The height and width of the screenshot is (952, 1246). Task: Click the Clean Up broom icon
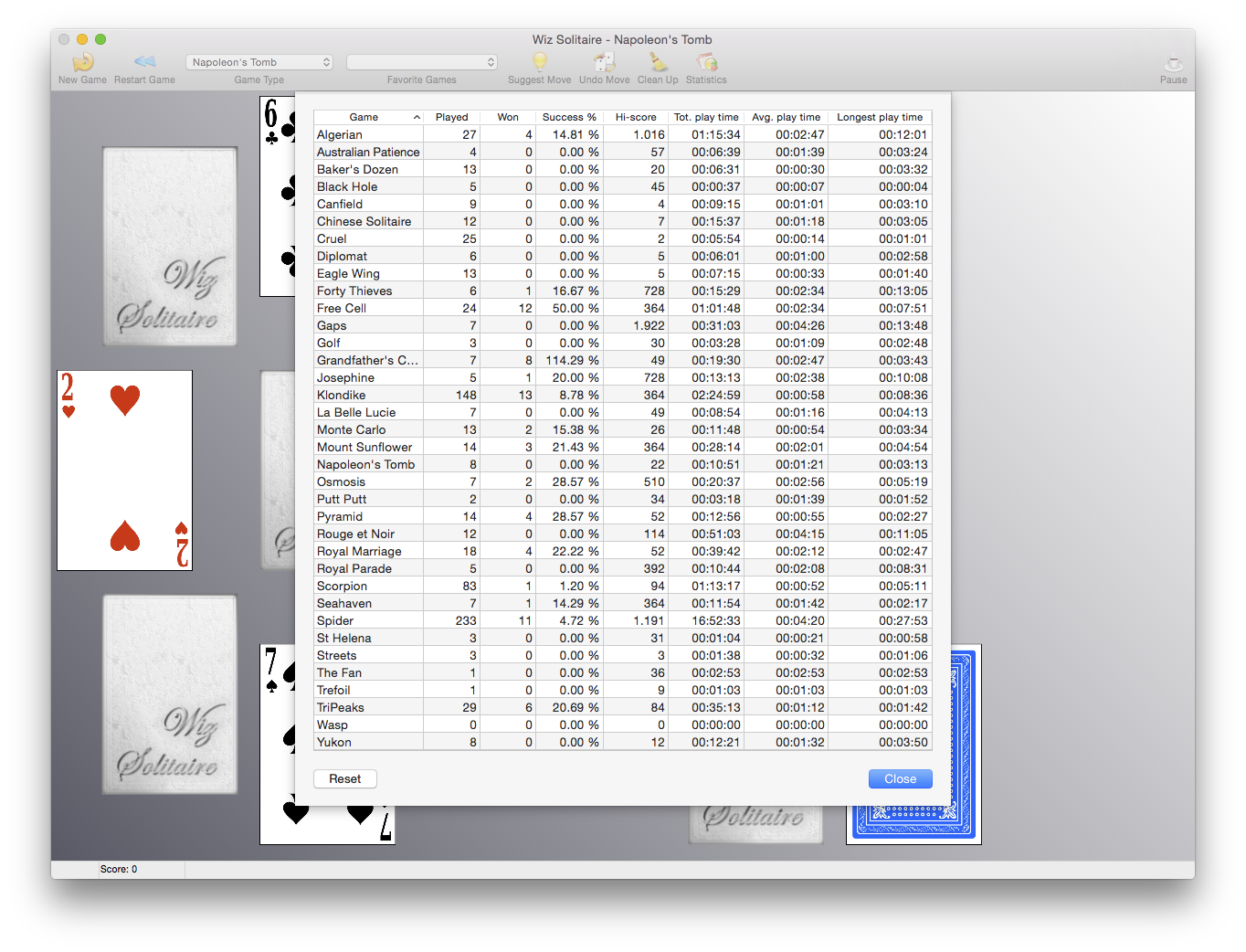click(x=658, y=62)
